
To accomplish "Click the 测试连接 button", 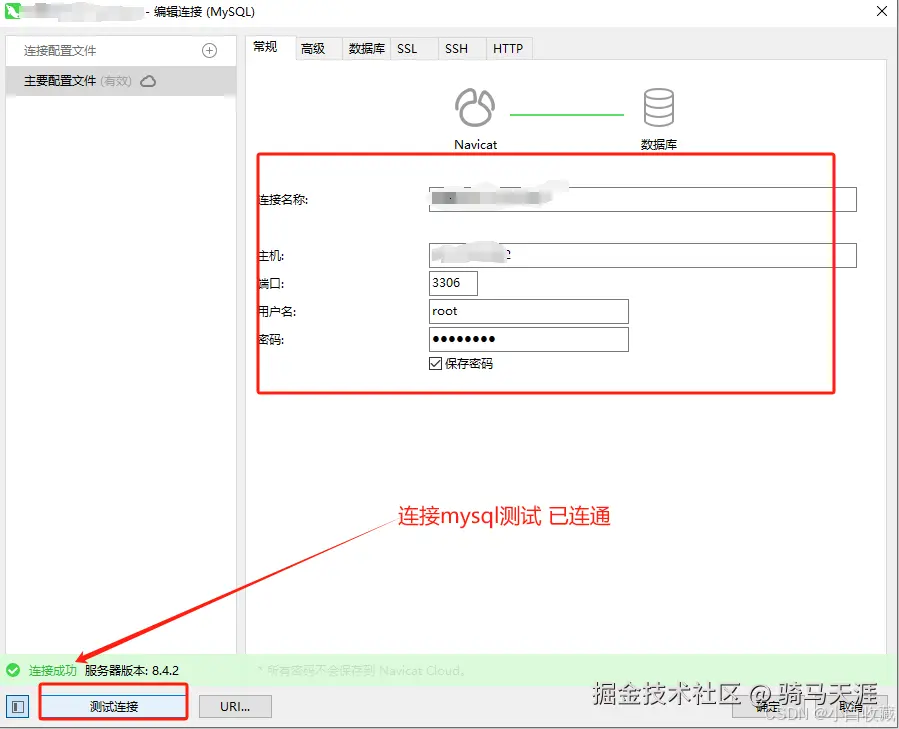I will [114, 706].
